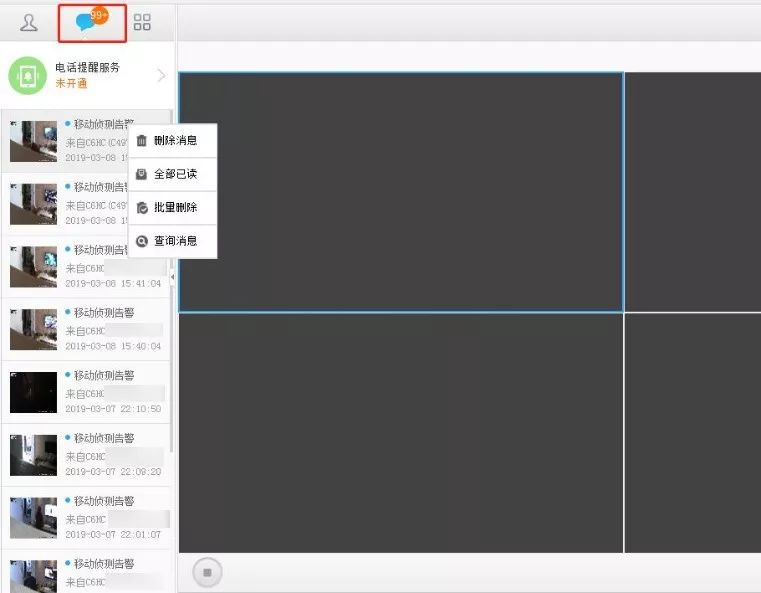Select 全部已读 in the context menu
761x593 pixels.
[173, 174]
